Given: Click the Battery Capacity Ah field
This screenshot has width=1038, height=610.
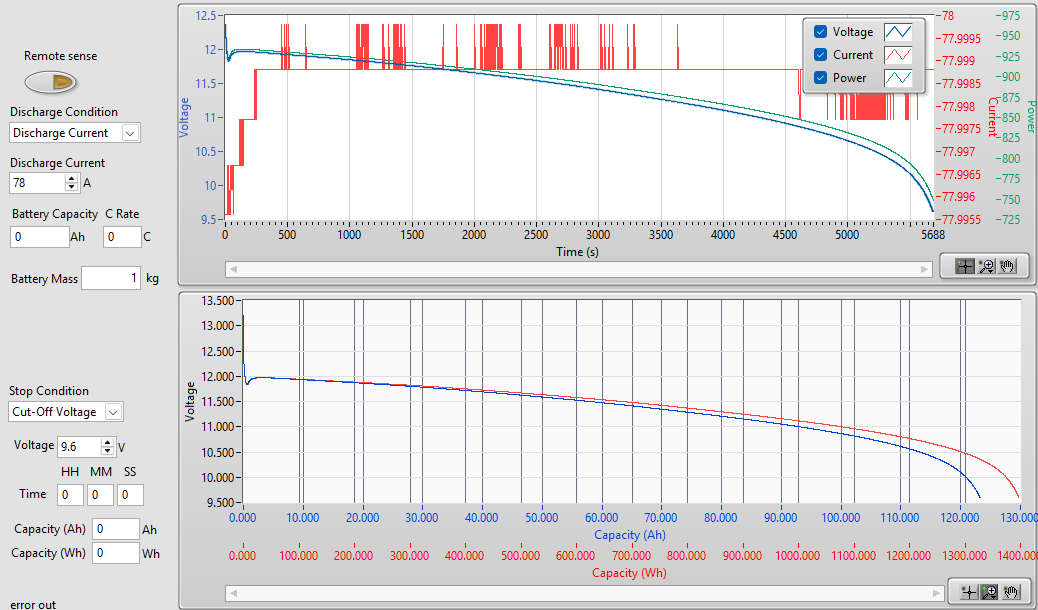Looking at the screenshot, I should point(39,237).
